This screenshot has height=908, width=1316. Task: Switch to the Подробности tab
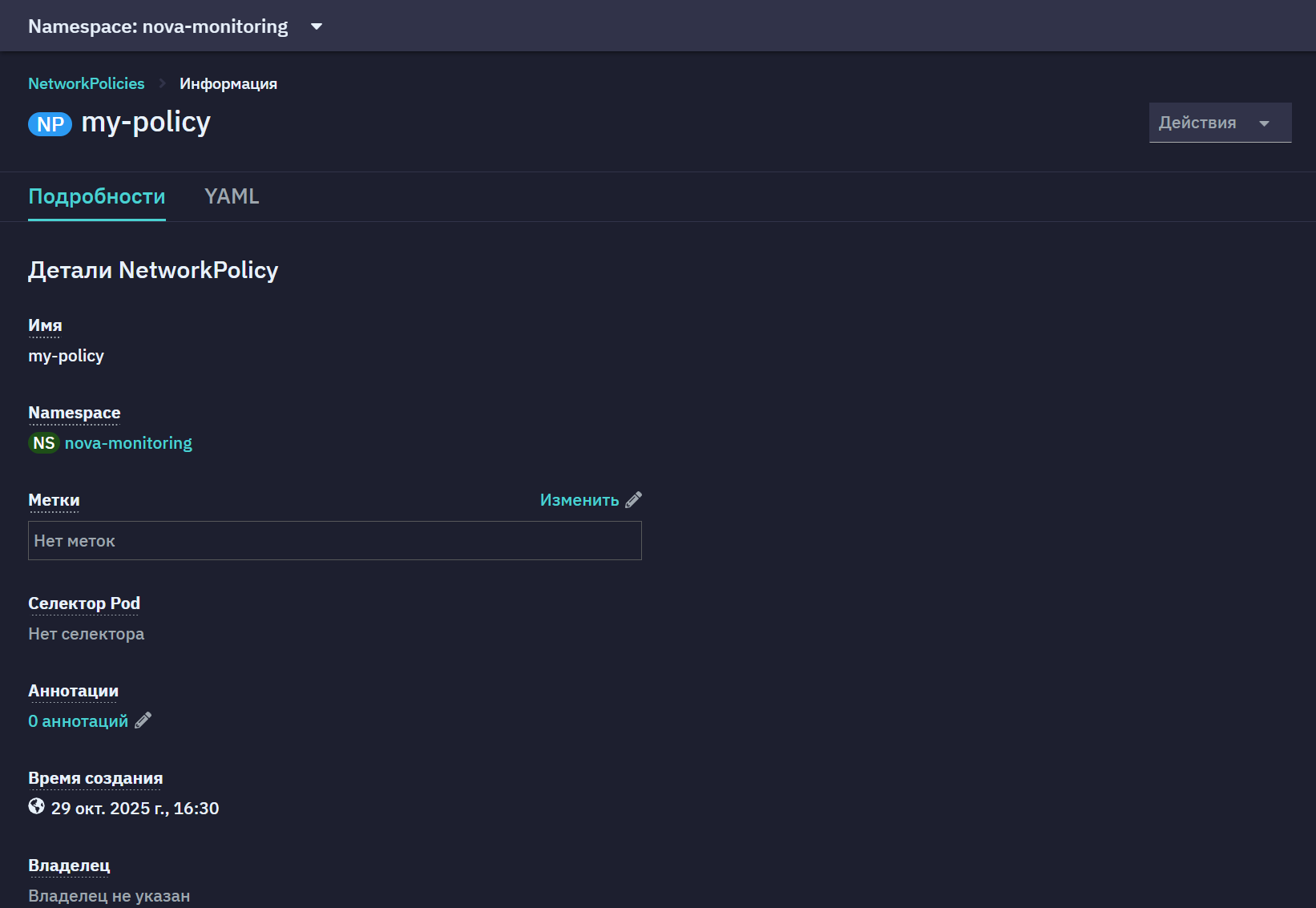point(97,196)
